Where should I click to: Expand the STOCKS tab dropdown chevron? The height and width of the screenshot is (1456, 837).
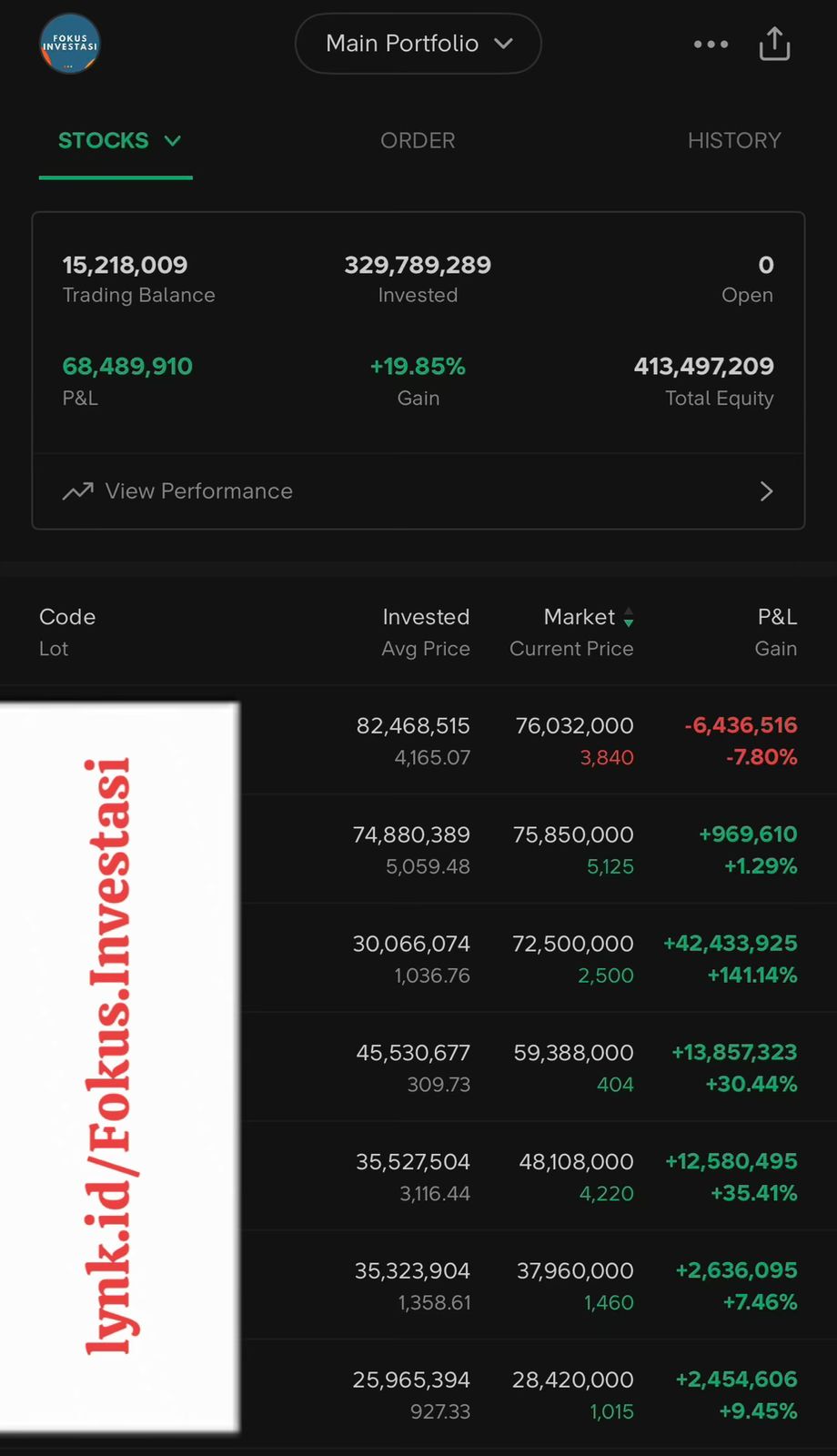173,141
